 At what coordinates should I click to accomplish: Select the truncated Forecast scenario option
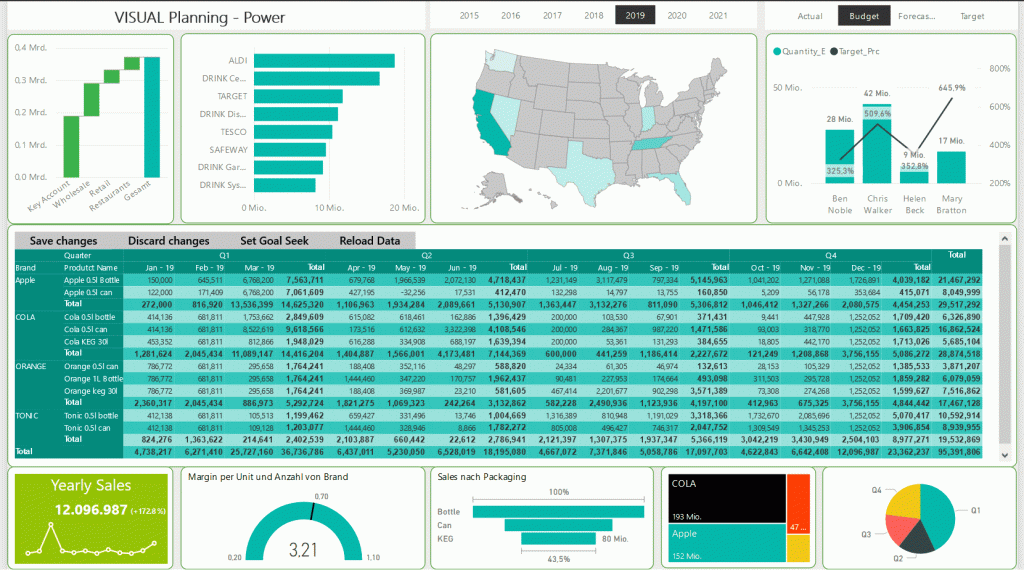(917, 16)
